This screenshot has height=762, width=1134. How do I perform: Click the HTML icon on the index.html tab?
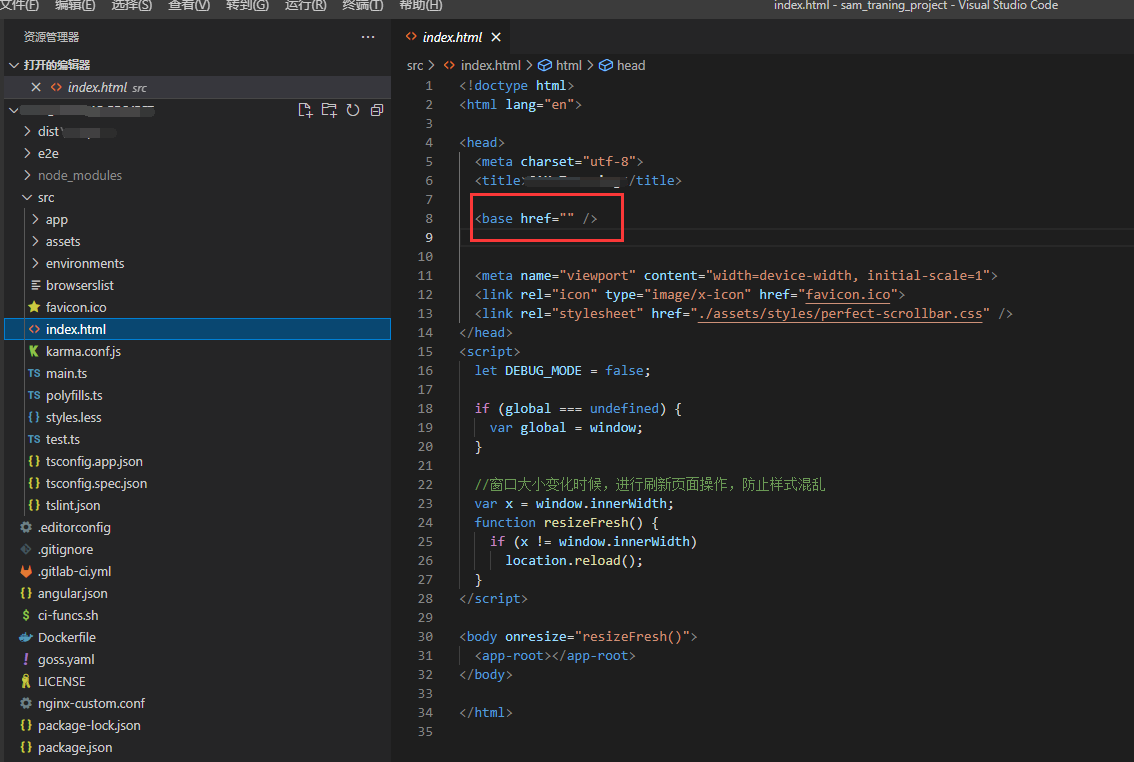click(x=411, y=36)
